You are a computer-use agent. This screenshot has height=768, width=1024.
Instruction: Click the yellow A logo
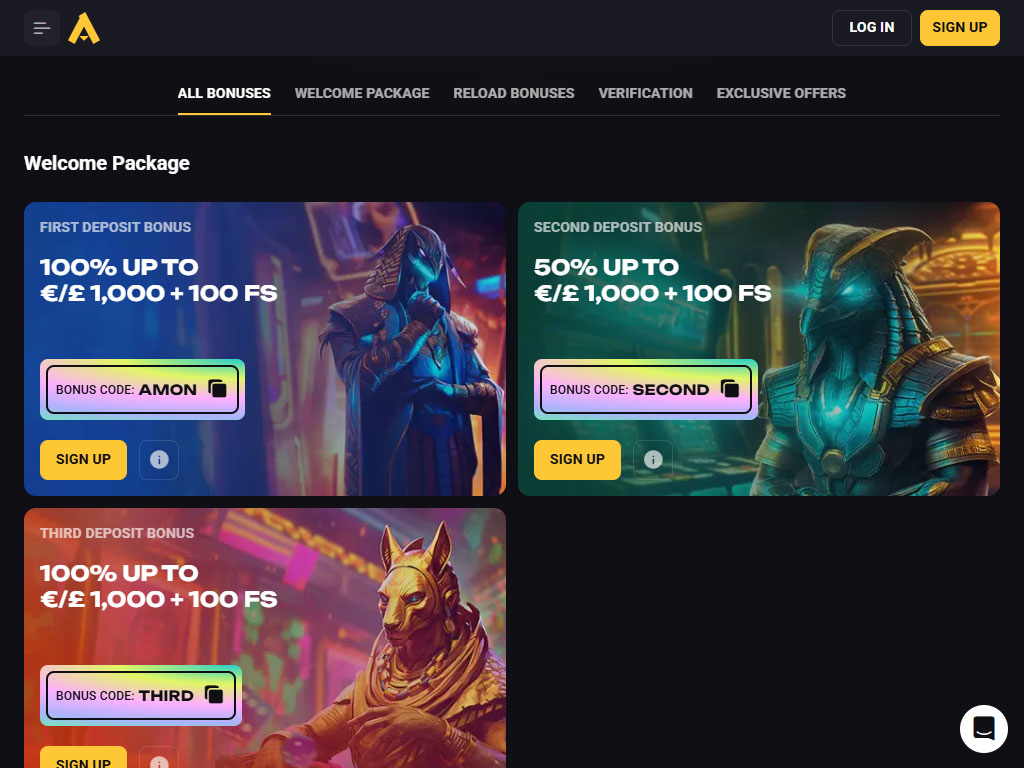[84, 28]
